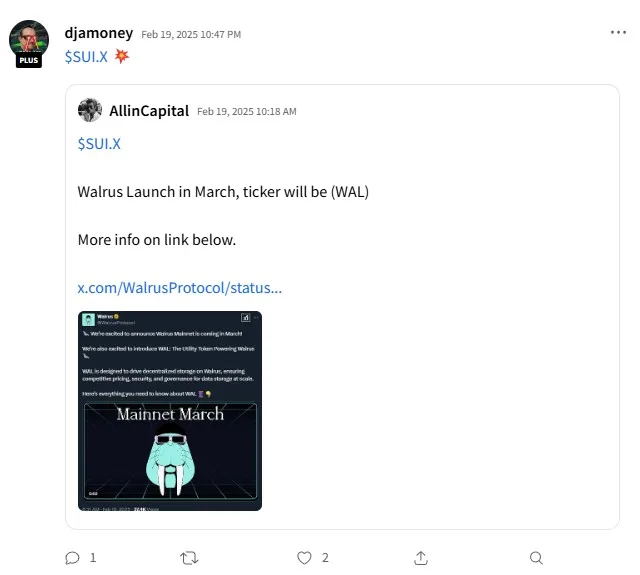The image size is (640, 575).
Task: Open the quoted post text about Walrus Launch
Action: 223,192
